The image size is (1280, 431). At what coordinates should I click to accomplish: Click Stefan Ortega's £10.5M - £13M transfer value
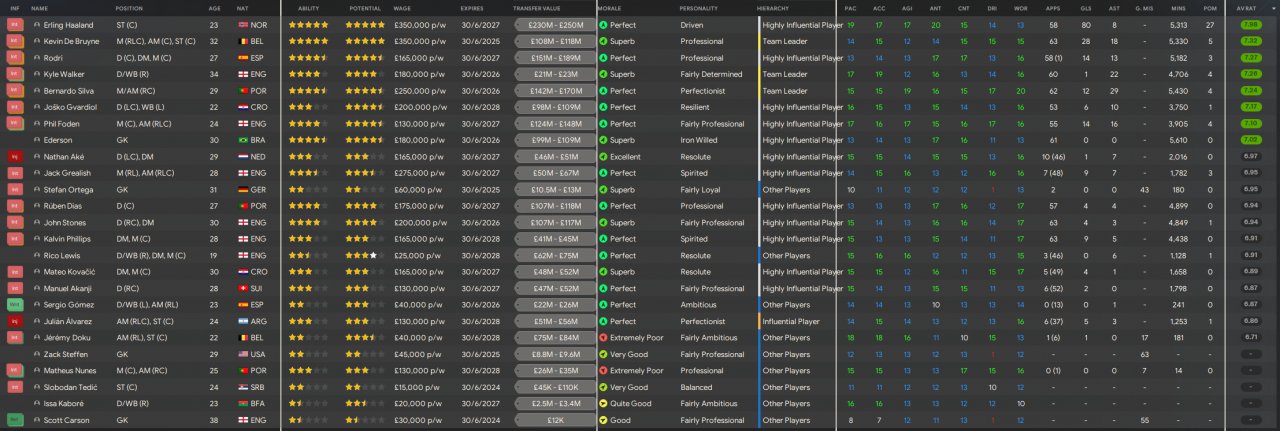[554, 190]
